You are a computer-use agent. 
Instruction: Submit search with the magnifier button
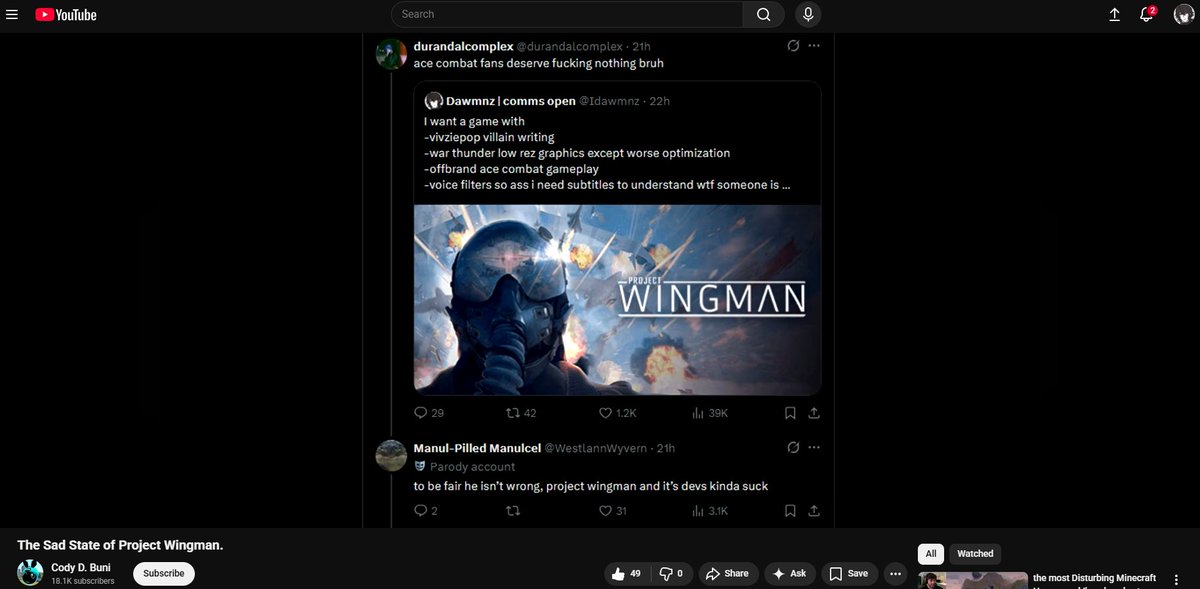(x=764, y=14)
